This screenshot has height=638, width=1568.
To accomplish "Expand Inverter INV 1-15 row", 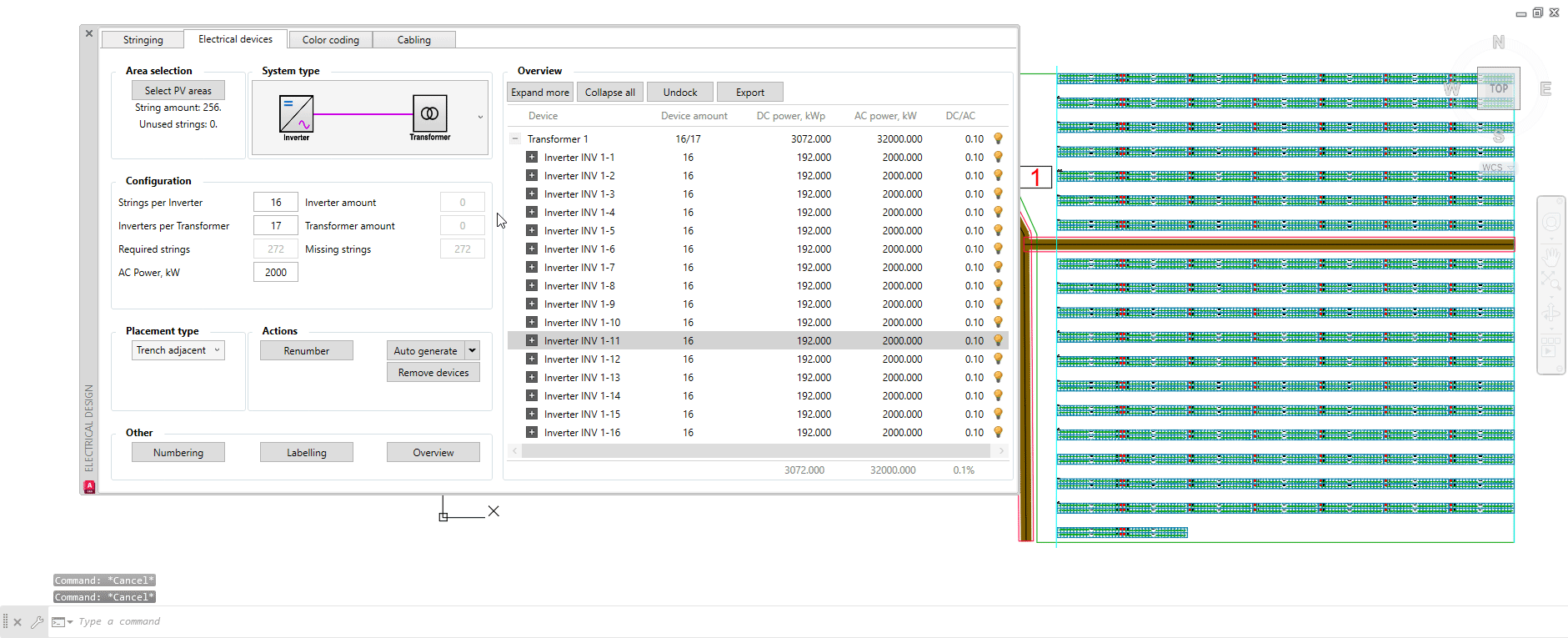I will point(532,414).
